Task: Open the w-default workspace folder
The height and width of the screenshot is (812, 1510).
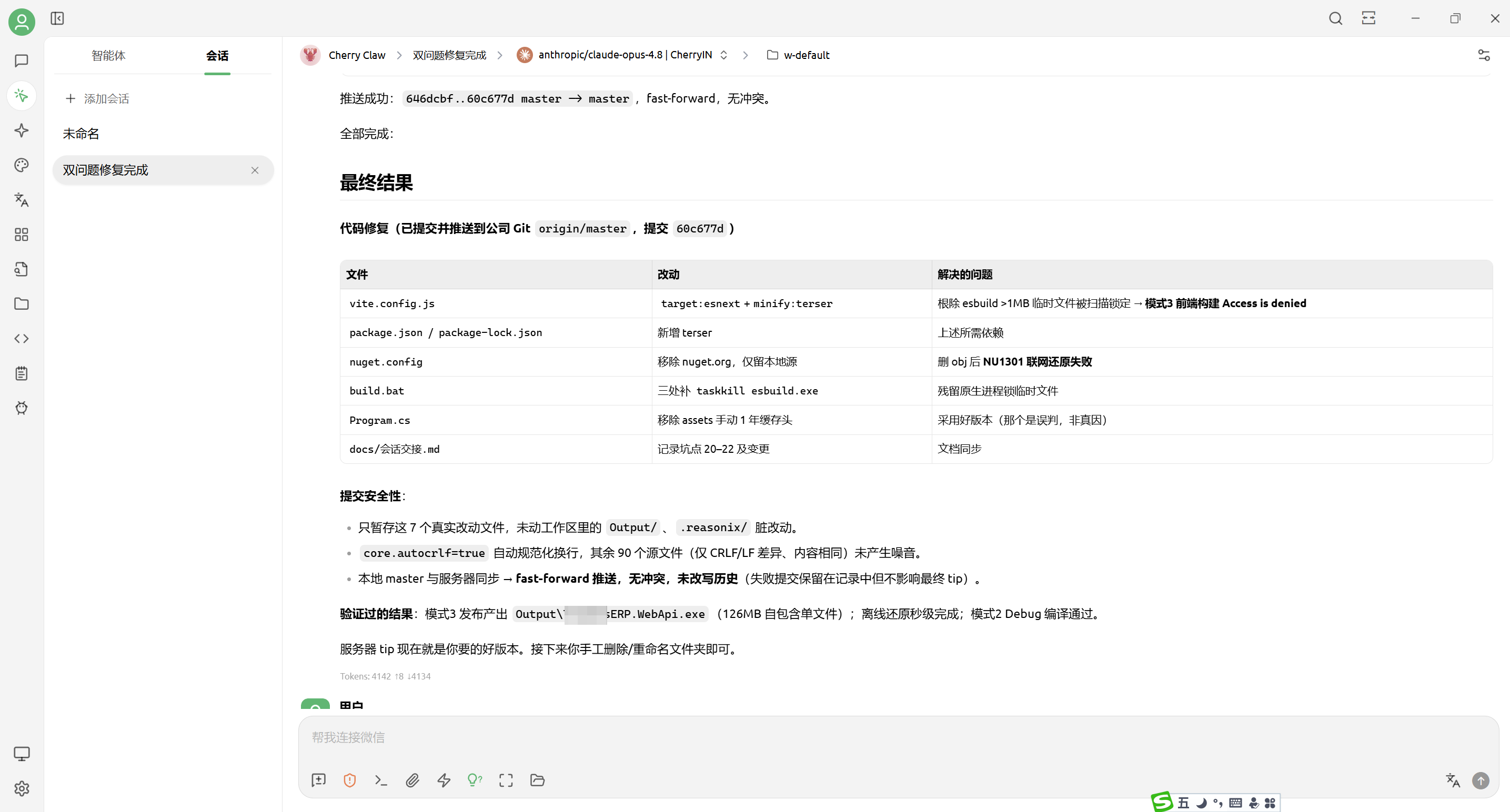Action: (x=798, y=55)
